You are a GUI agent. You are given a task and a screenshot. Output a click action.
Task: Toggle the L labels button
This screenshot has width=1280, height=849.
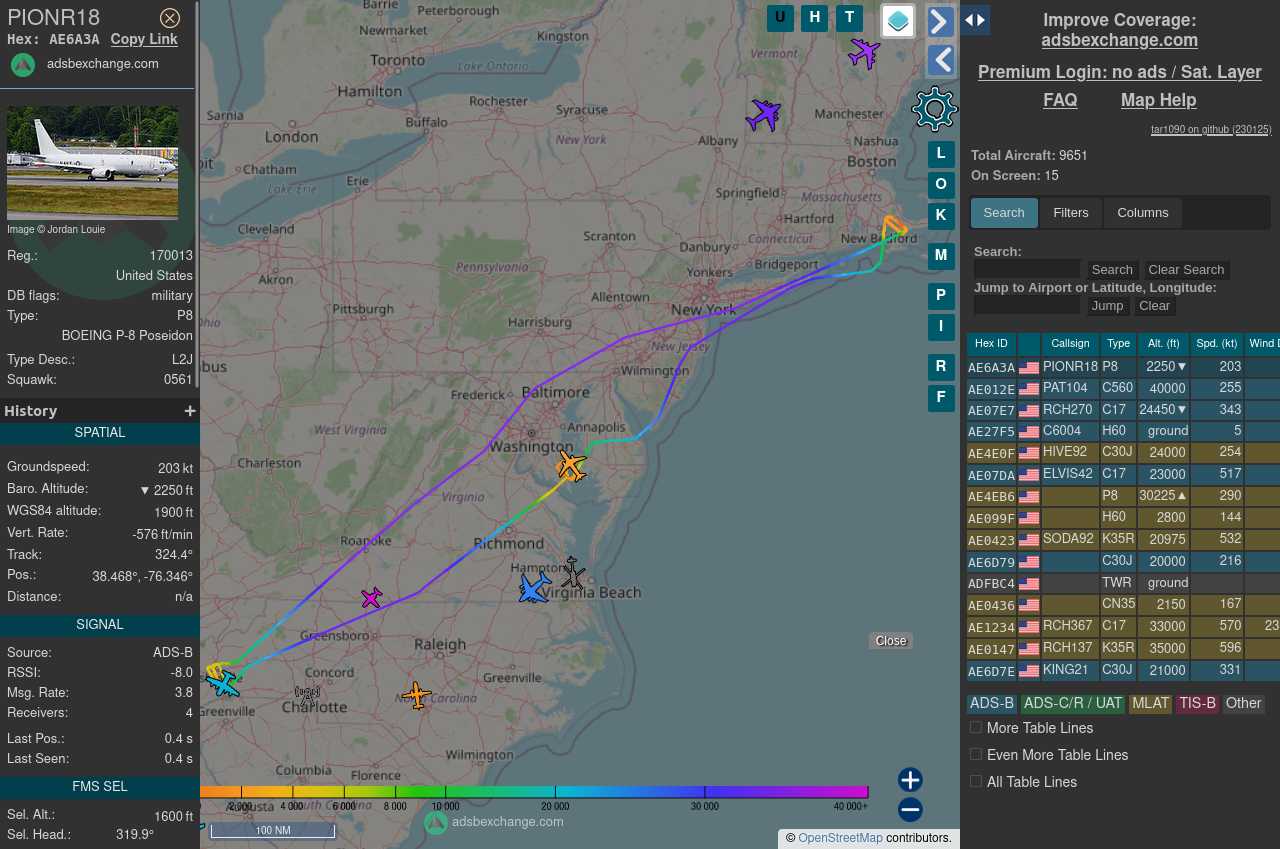pos(941,154)
